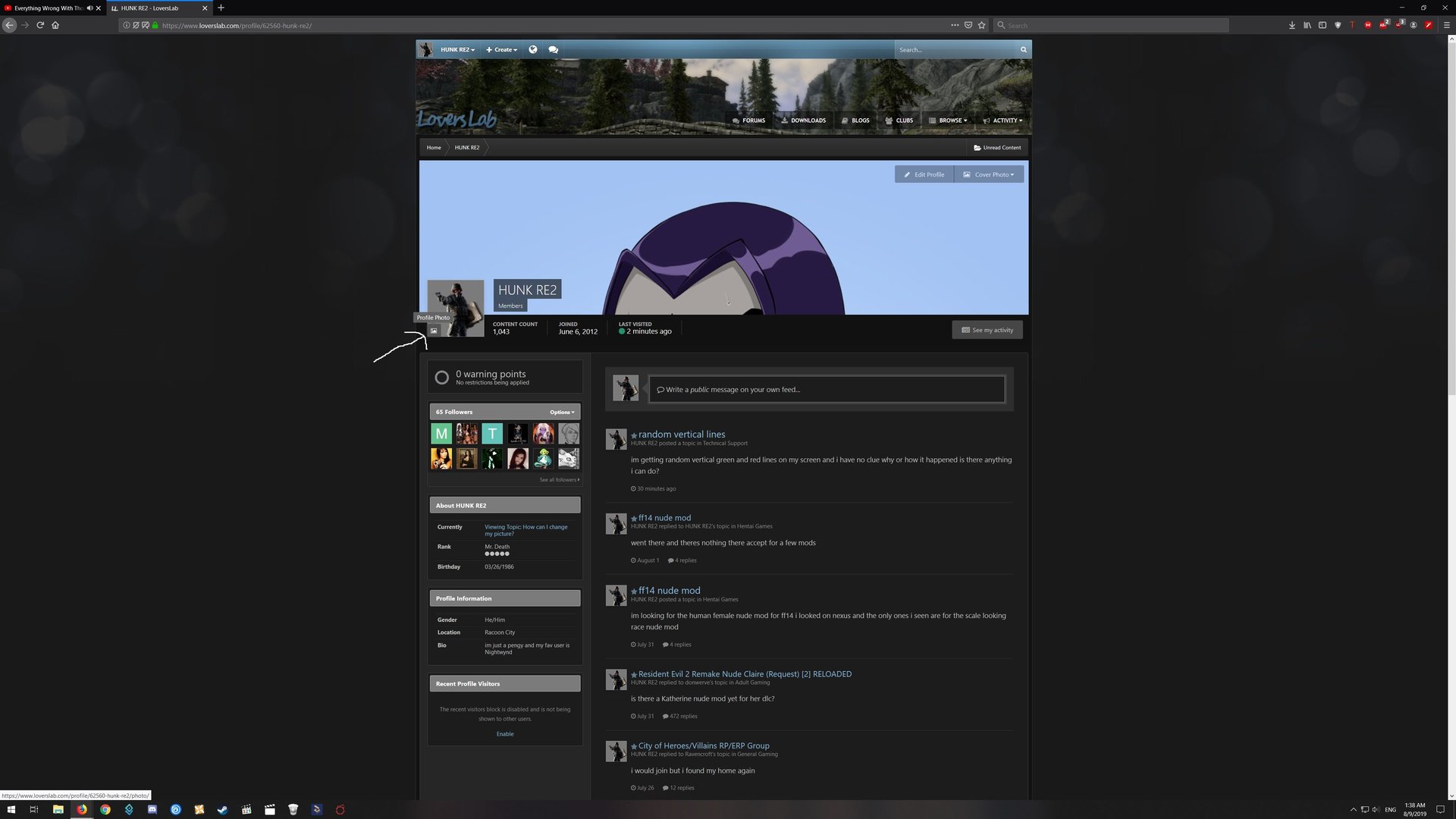Go to the Forums section
The height and width of the screenshot is (819, 1456).
(748, 121)
